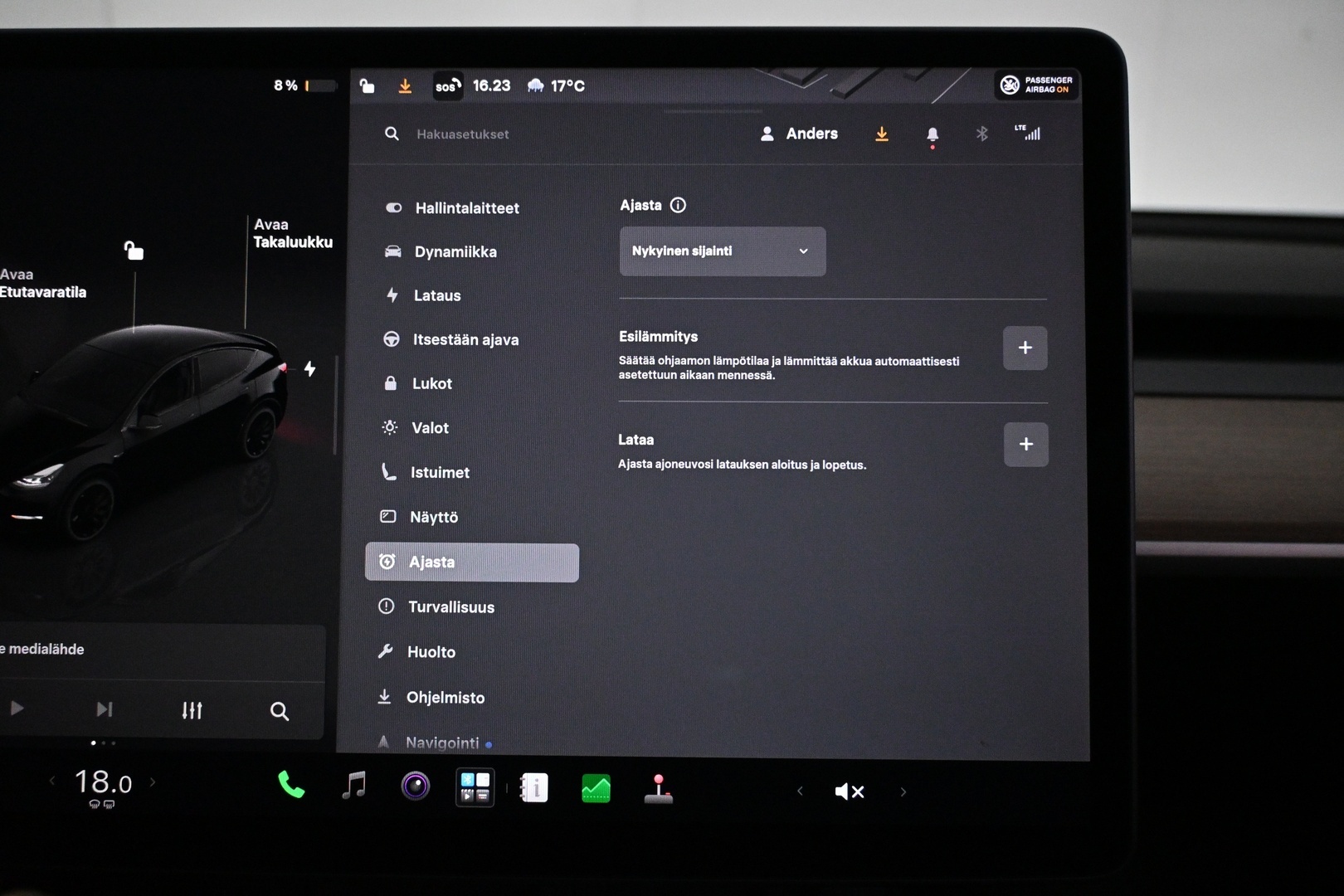Tap the 16.23 clock display
Screen dimensions: 1344x896
492,85
